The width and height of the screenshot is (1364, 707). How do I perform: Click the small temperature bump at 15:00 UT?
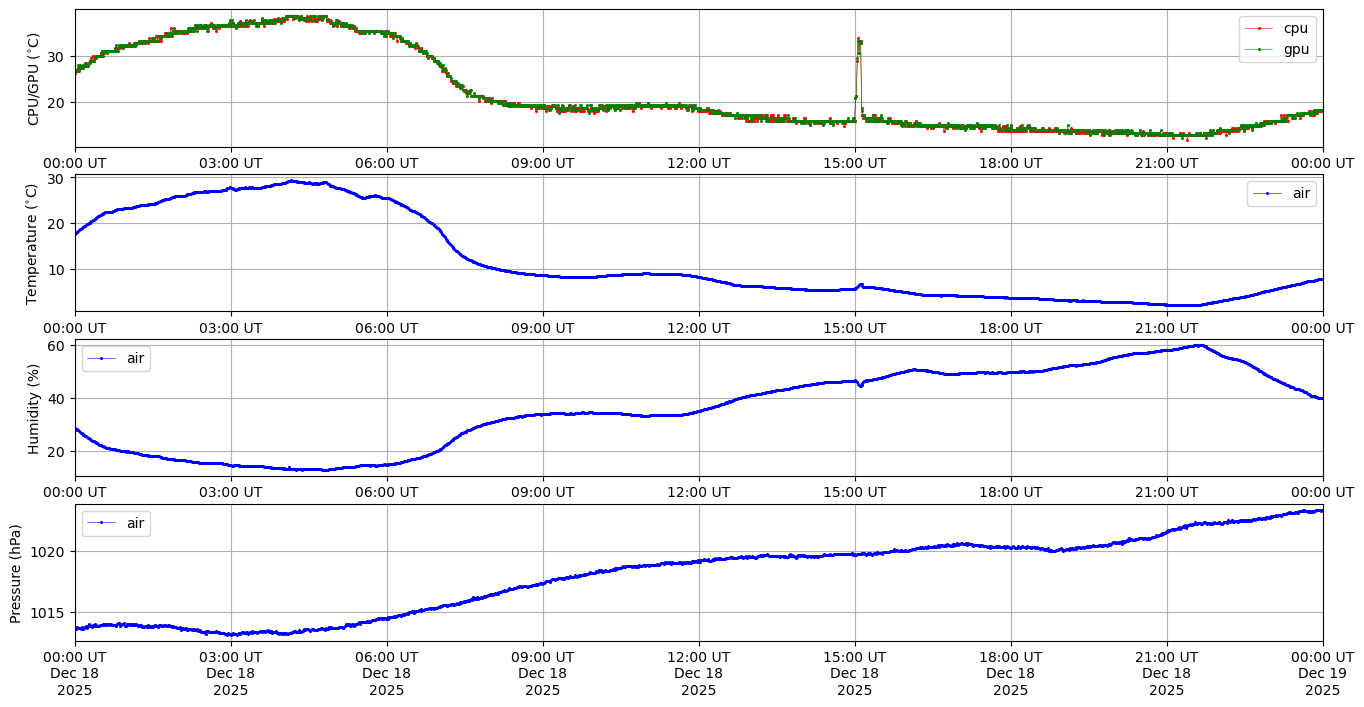860,285
